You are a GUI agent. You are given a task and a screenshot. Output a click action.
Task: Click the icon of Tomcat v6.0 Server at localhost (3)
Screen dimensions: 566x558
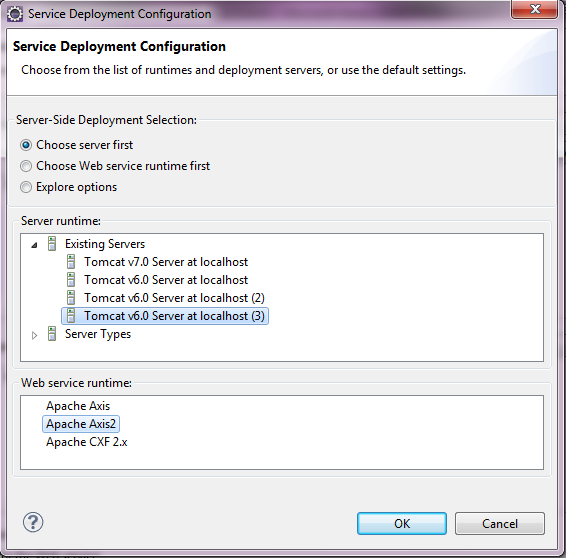pyautogui.click(x=71, y=316)
